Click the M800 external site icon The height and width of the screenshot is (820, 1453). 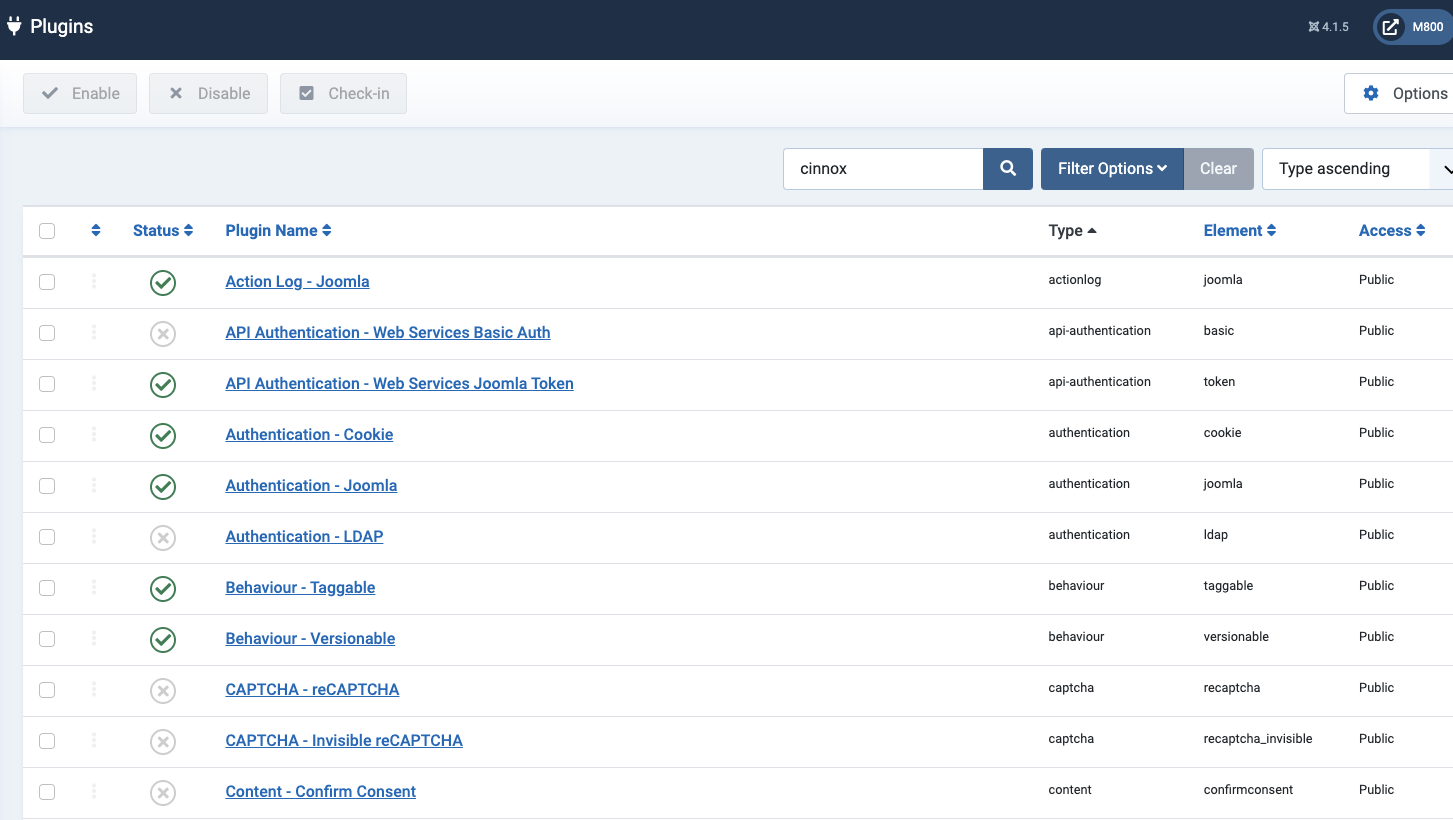tap(1391, 28)
